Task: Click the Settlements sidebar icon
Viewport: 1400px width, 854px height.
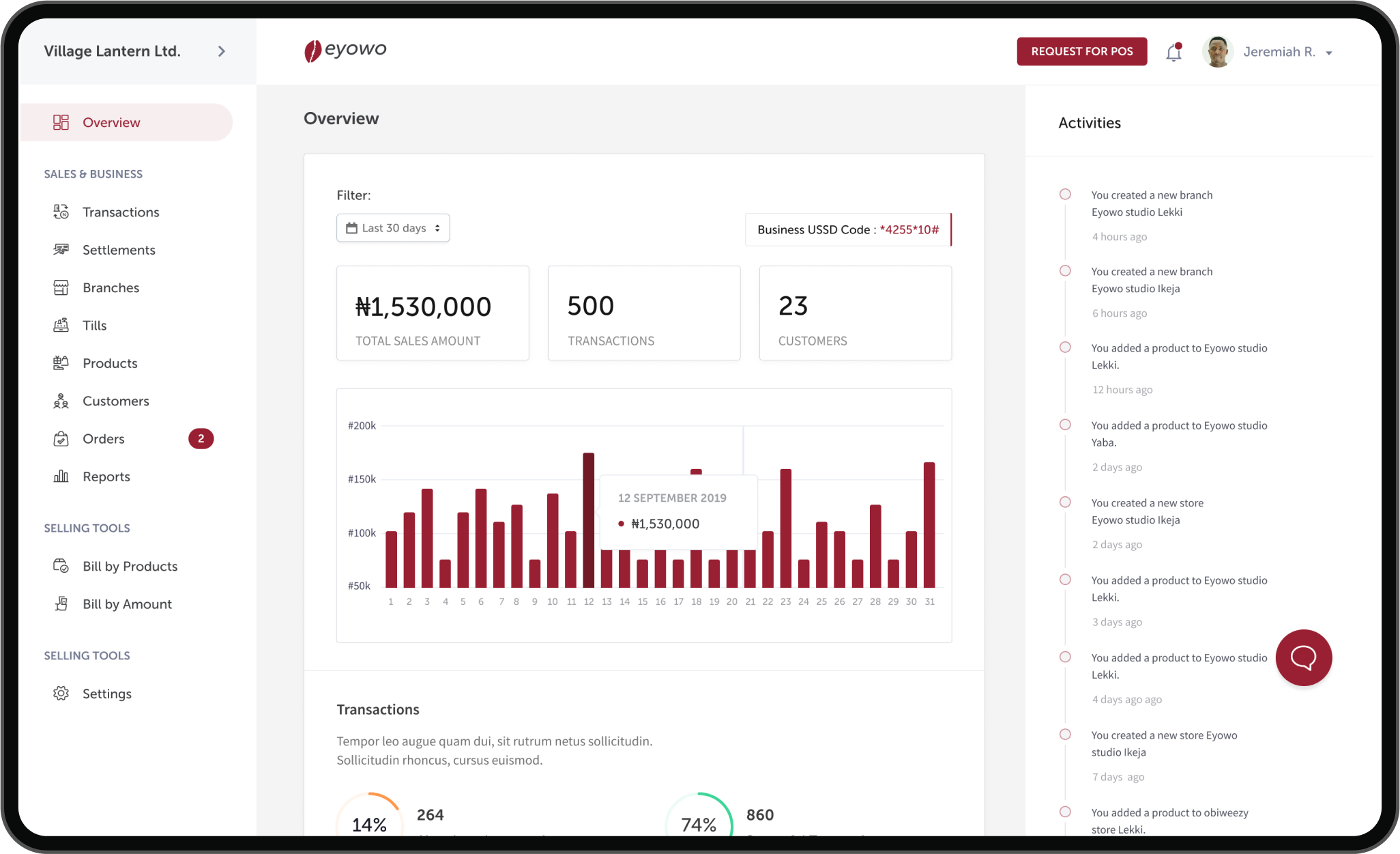Action: click(x=61, y=250)
